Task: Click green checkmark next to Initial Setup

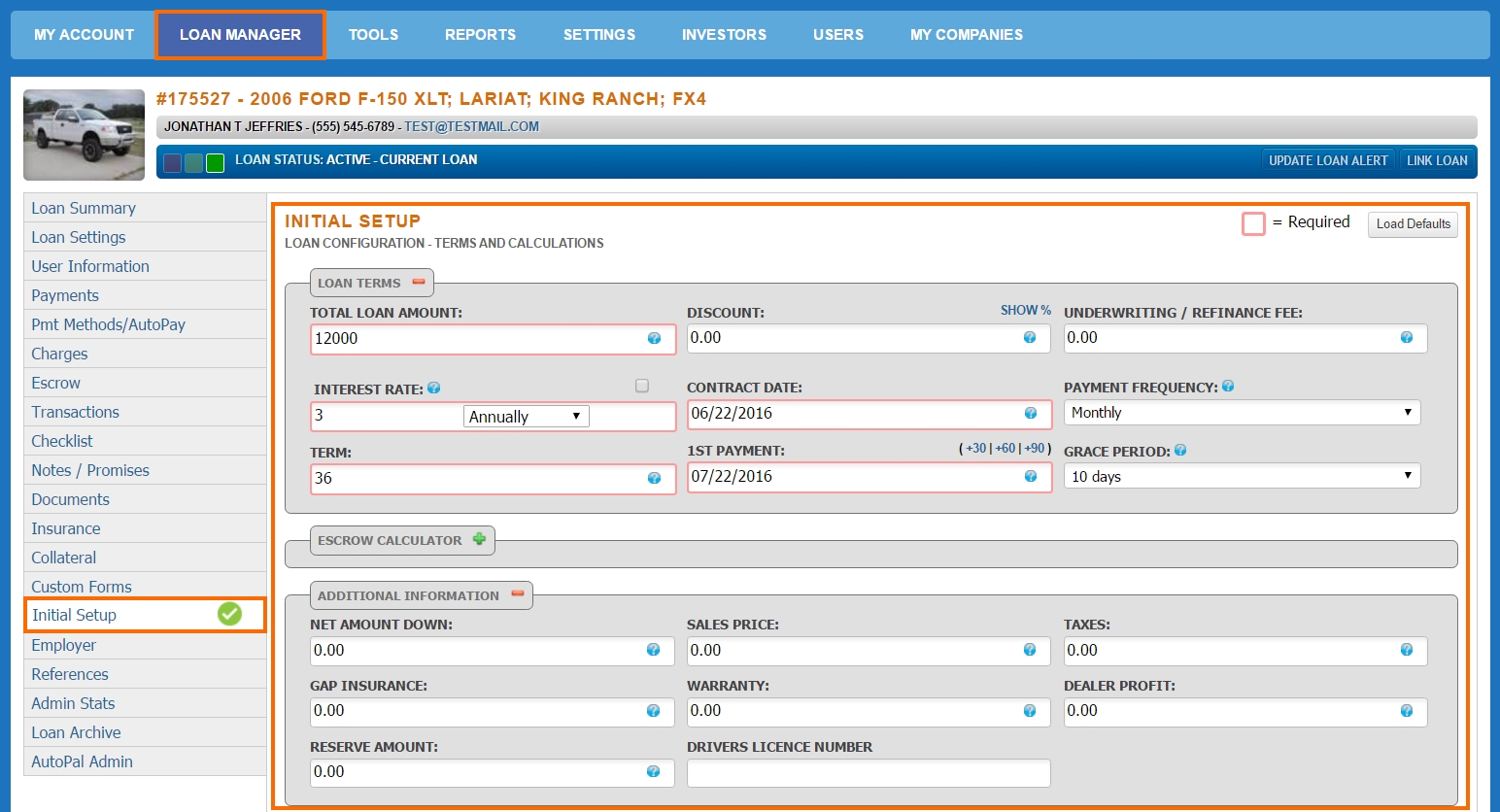Action: [229, 614]
